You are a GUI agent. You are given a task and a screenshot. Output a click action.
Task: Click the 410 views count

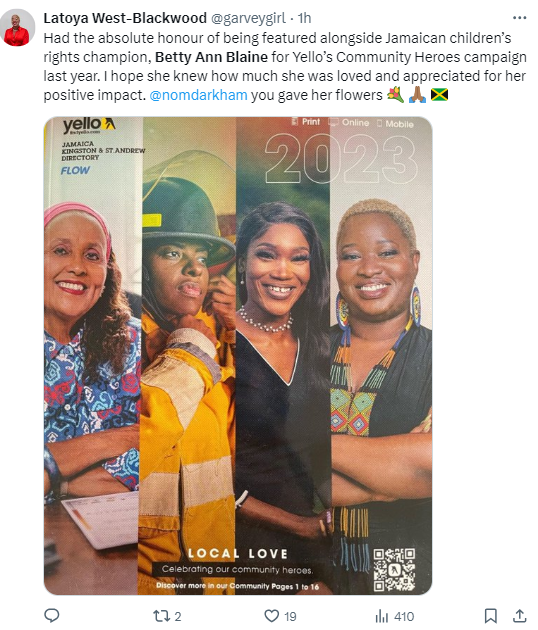click(x=404, y=616)
